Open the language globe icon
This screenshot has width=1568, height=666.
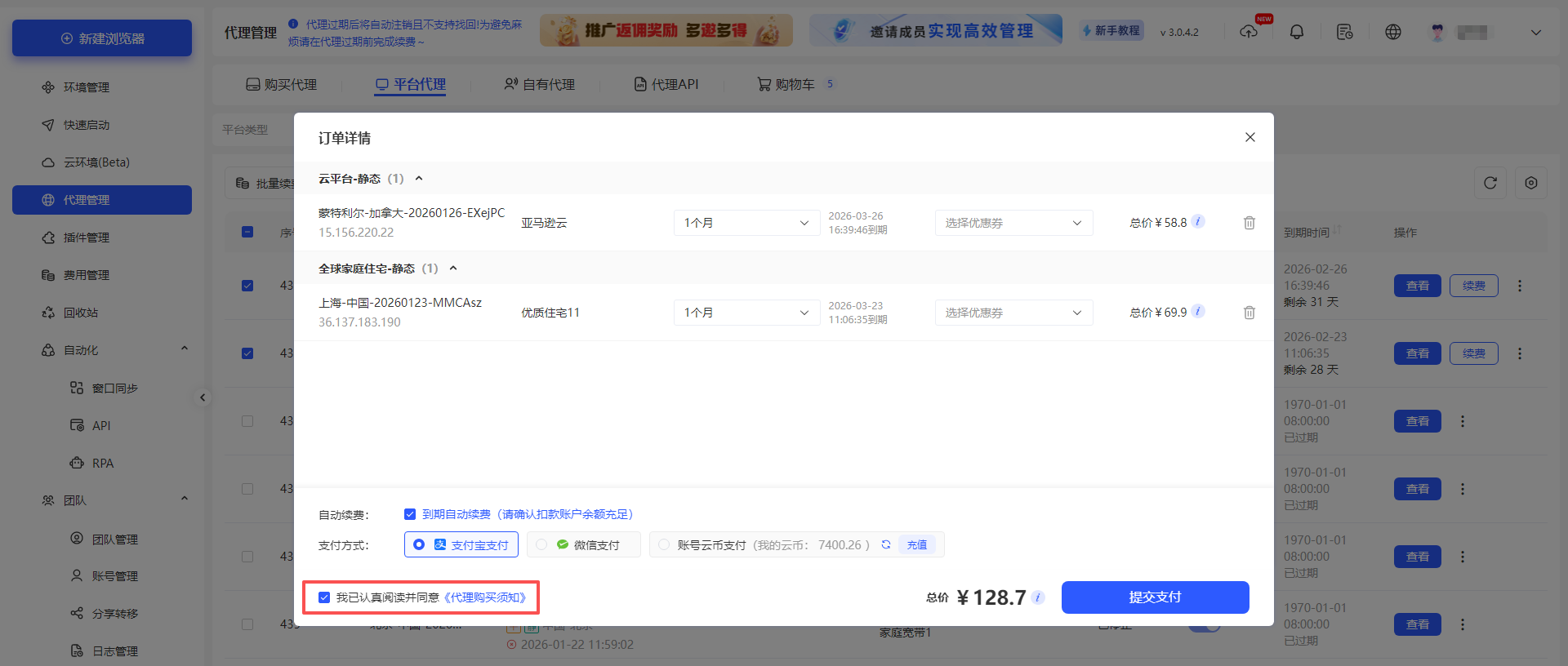(1393, 32)
